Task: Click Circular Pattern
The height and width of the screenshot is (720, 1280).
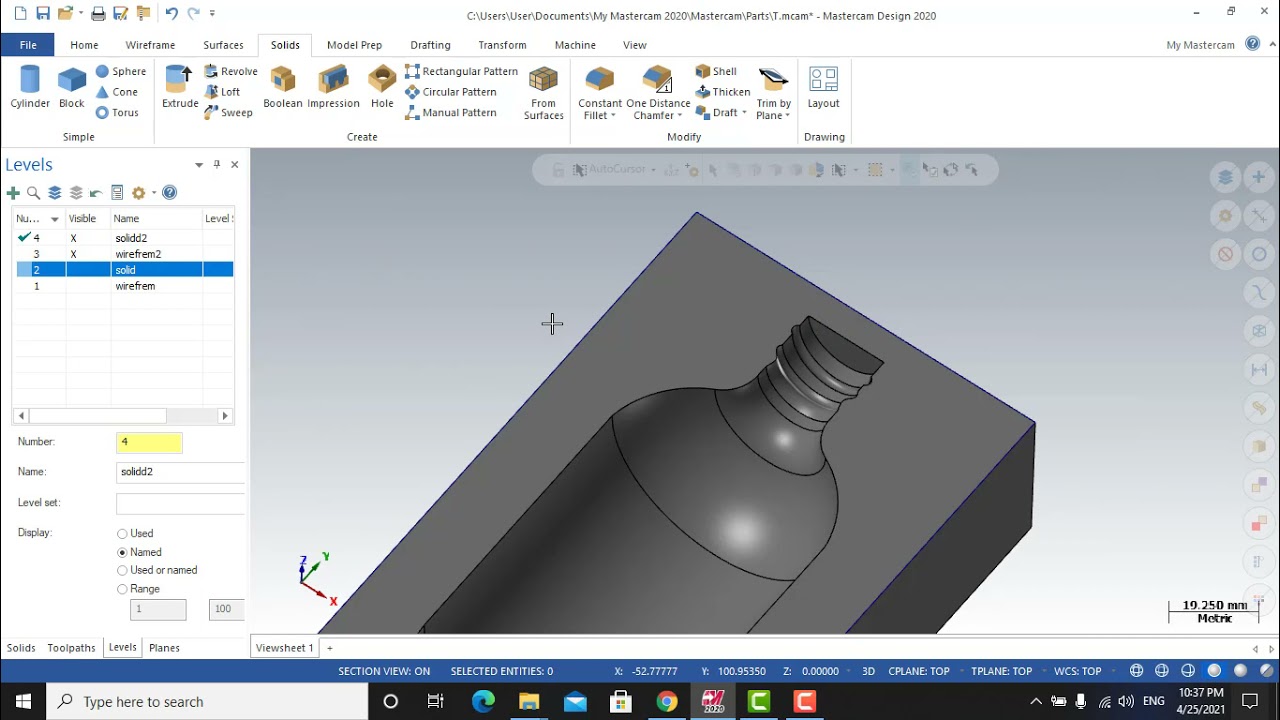Action: (x=450, y=92)
